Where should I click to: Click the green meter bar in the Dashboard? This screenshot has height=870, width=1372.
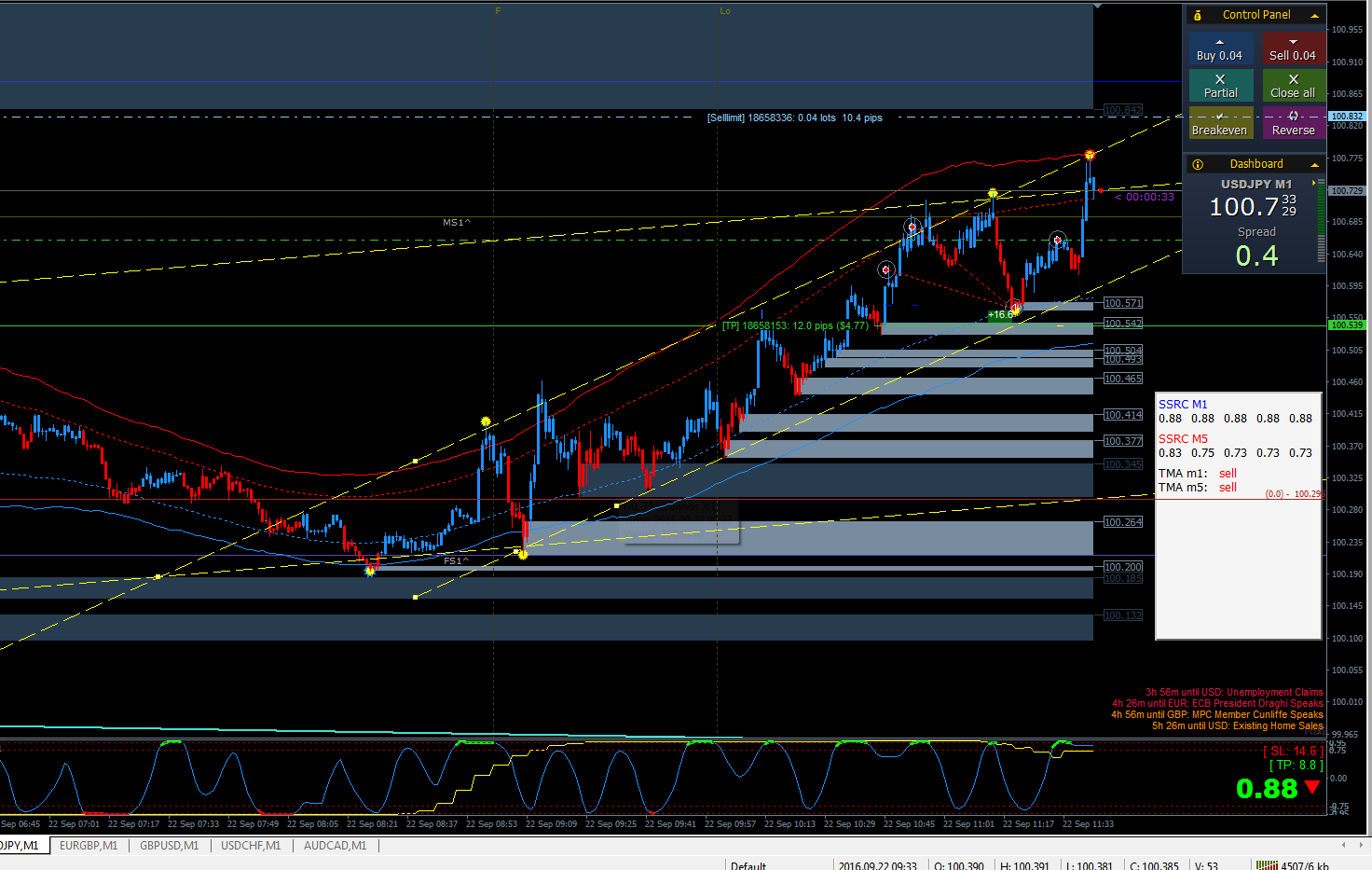coord(1321,220)
